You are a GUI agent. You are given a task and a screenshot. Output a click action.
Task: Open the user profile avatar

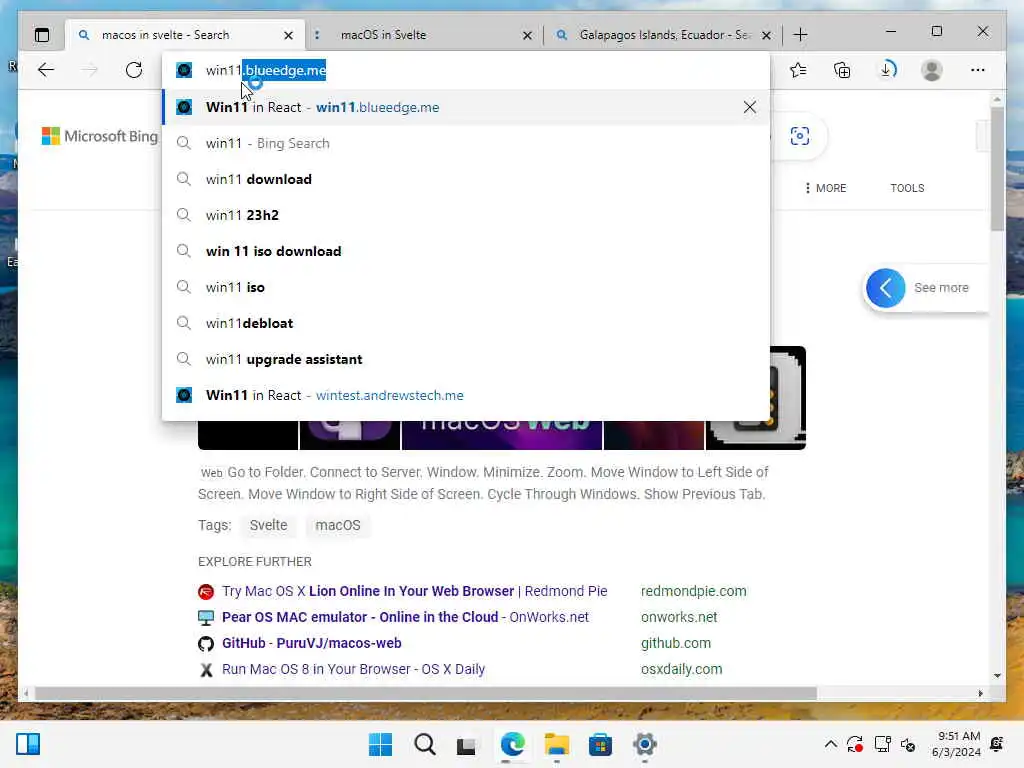(932, 70)
